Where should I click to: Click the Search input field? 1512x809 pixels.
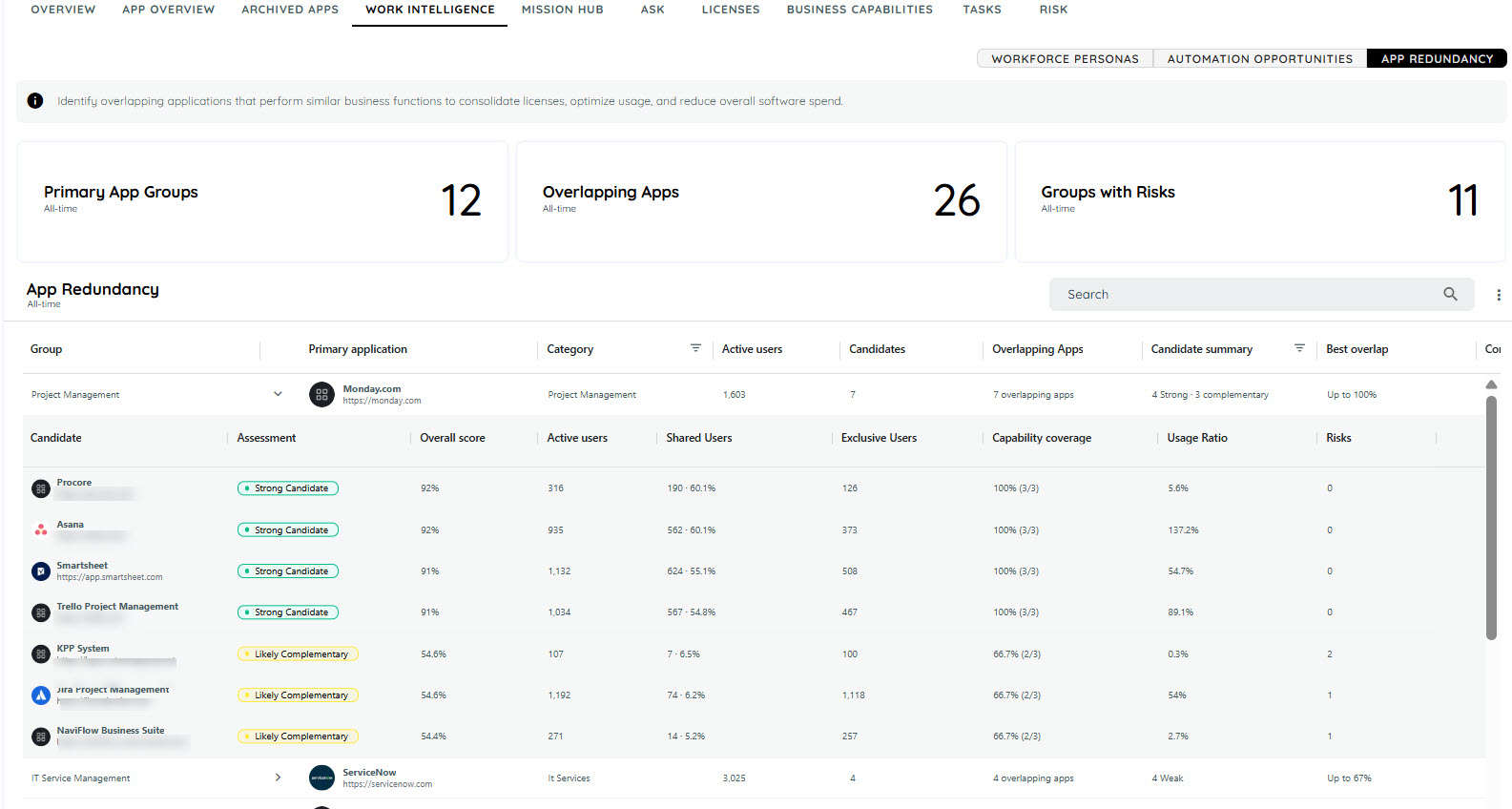[1261, 294]
